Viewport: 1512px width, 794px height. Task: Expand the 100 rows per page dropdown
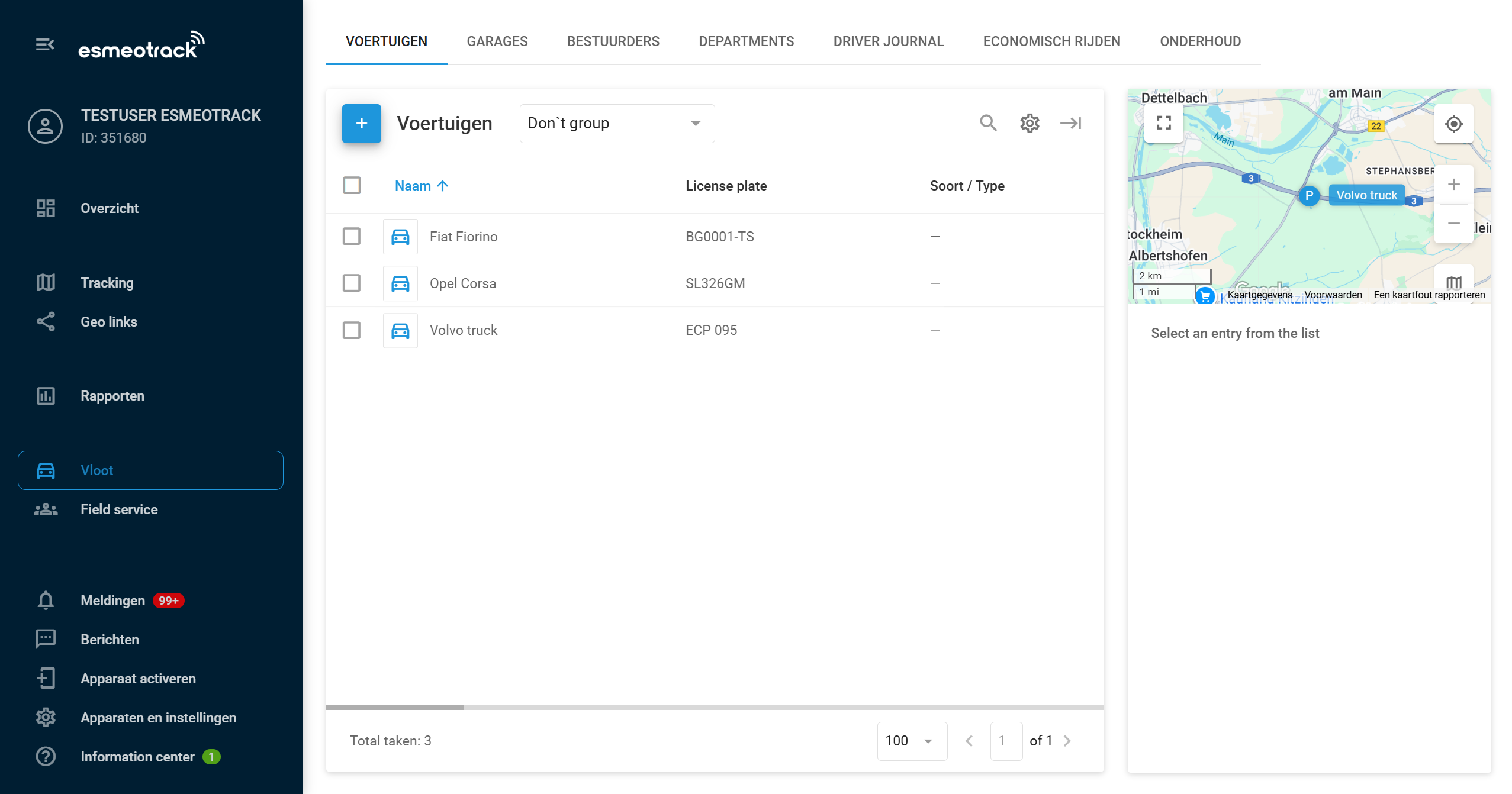(911, 741)
